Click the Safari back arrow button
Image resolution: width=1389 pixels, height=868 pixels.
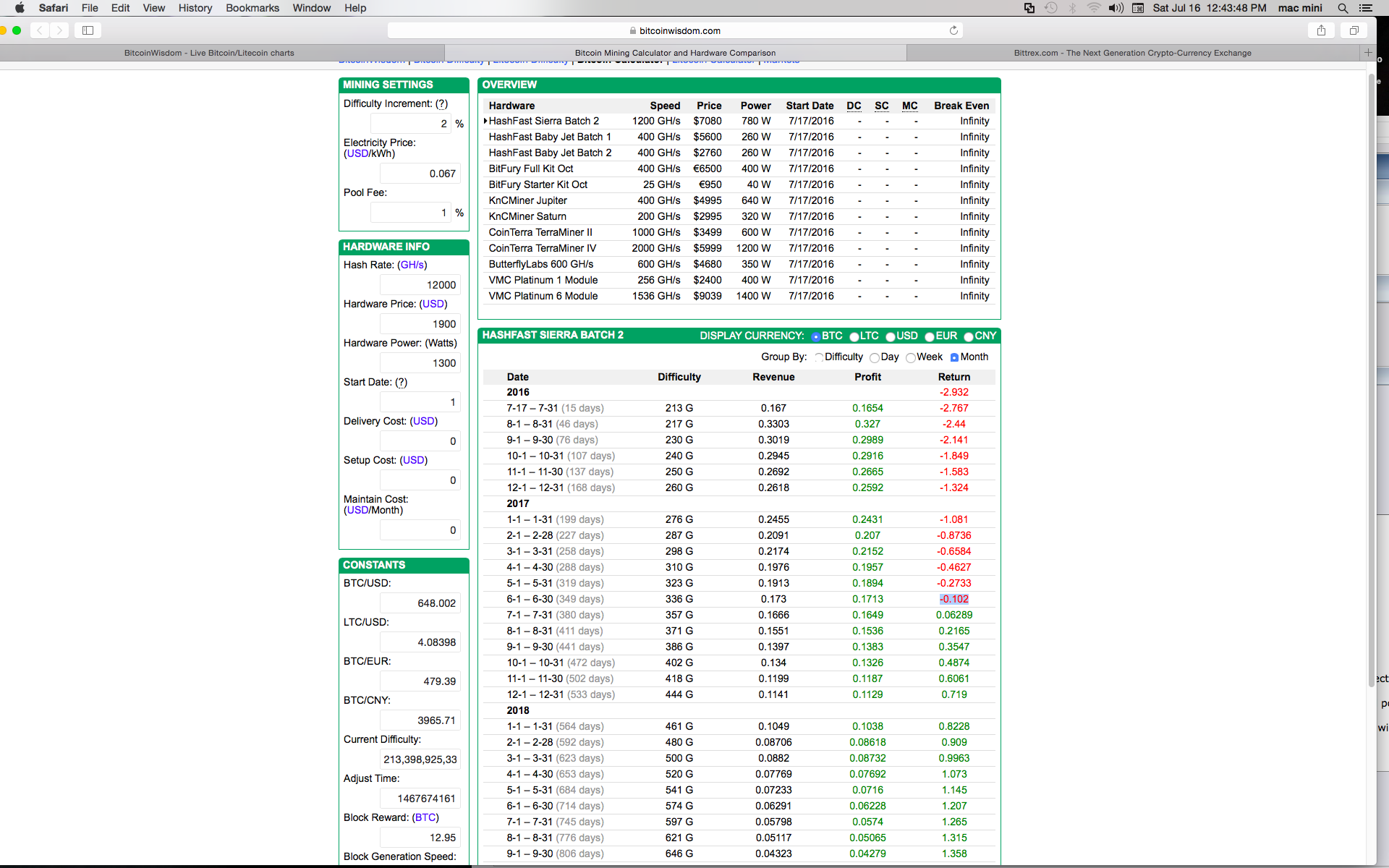[40, 30]
